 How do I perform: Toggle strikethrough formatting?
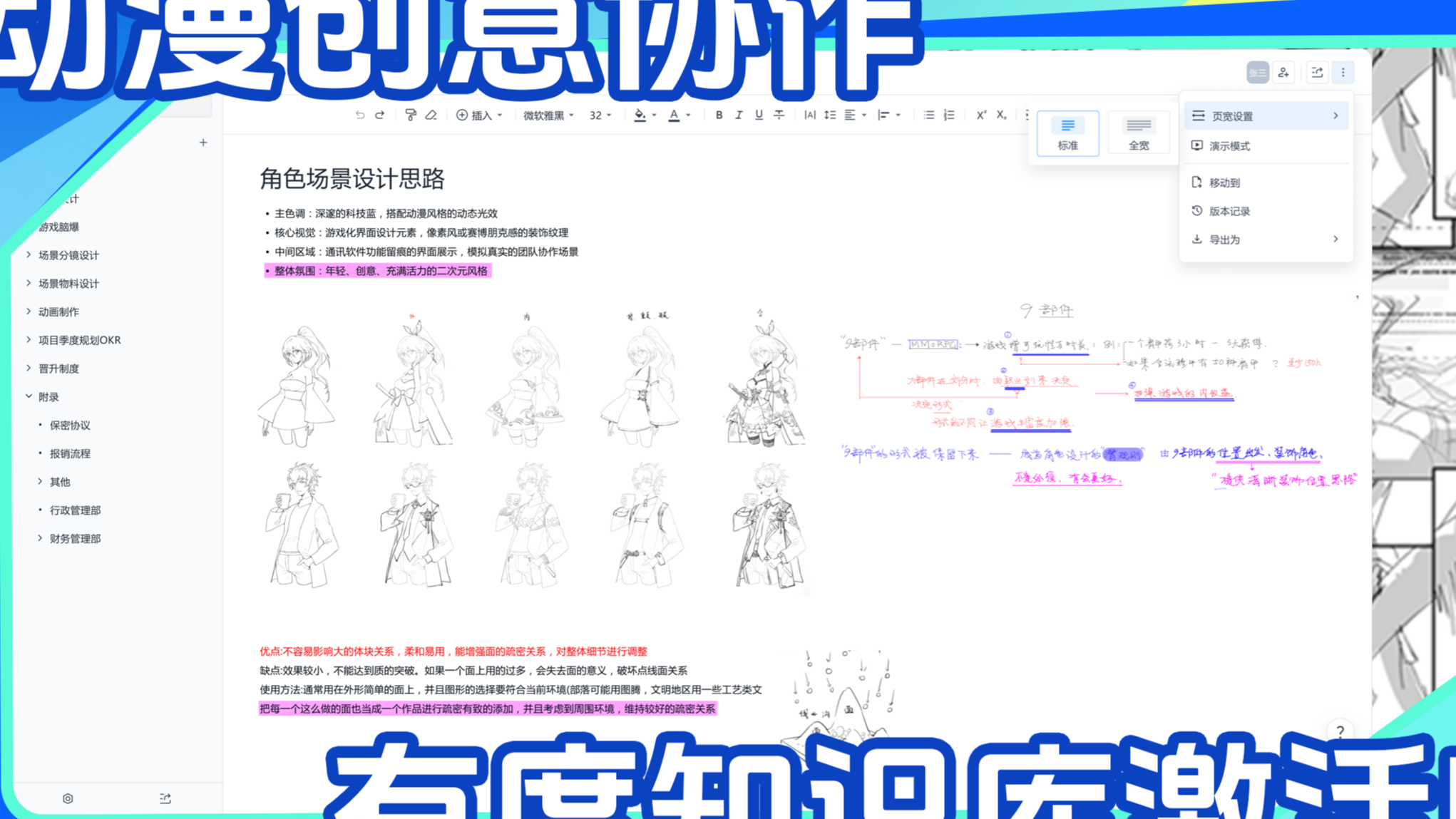(x=778, y=115)
